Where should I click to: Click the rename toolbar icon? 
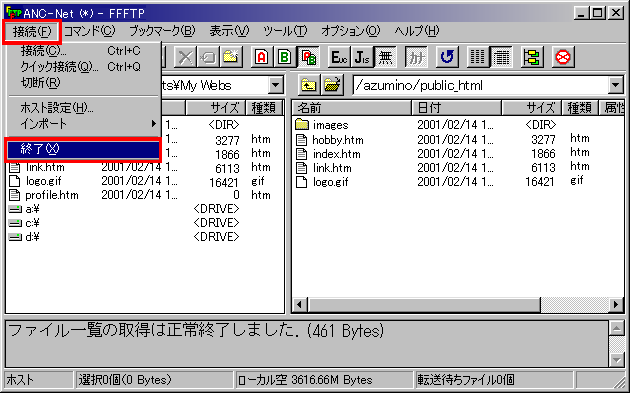coord(208,57)
